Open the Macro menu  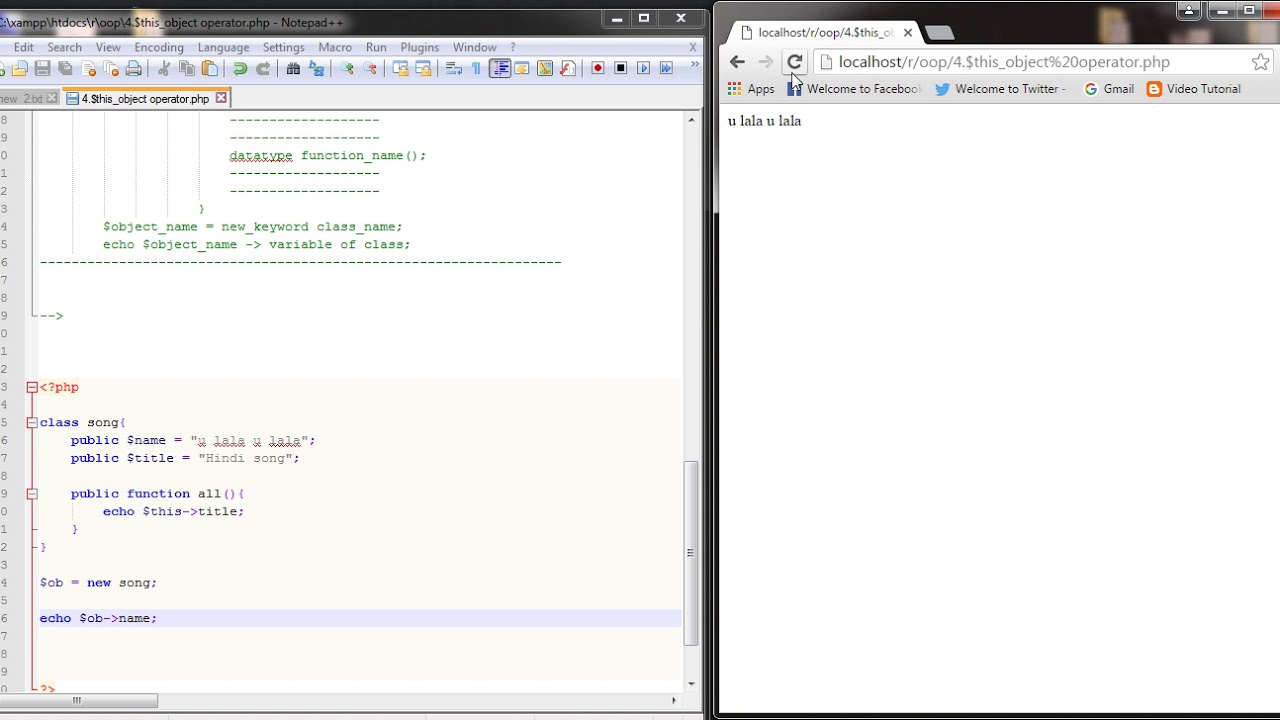point(335,47)
